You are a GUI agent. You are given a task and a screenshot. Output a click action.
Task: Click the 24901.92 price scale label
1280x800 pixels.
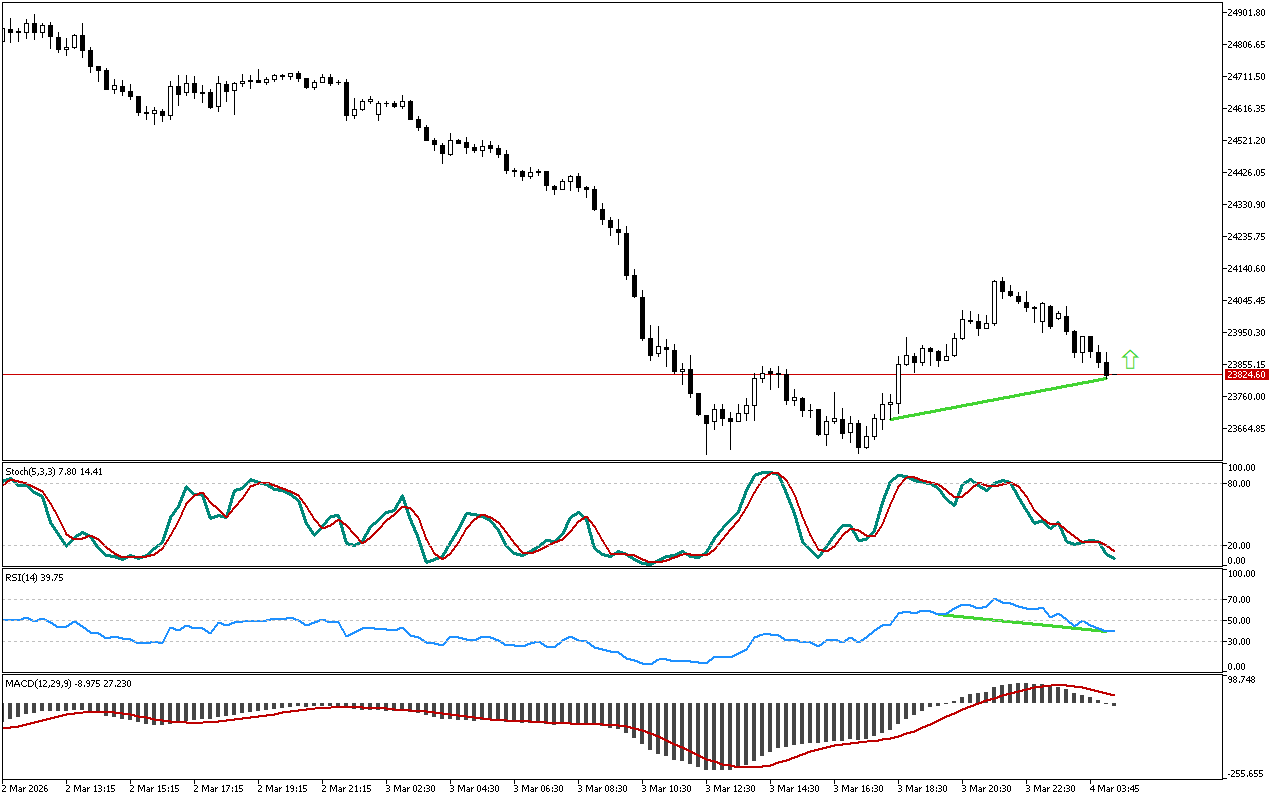1245,13
